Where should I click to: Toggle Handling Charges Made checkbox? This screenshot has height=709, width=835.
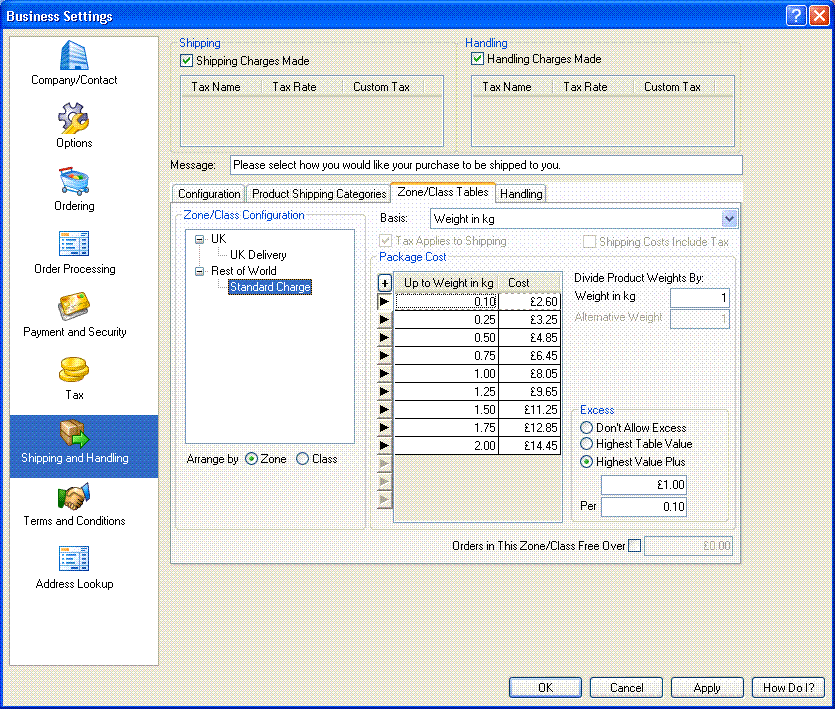pyautogui.click(x=478, y=59)
